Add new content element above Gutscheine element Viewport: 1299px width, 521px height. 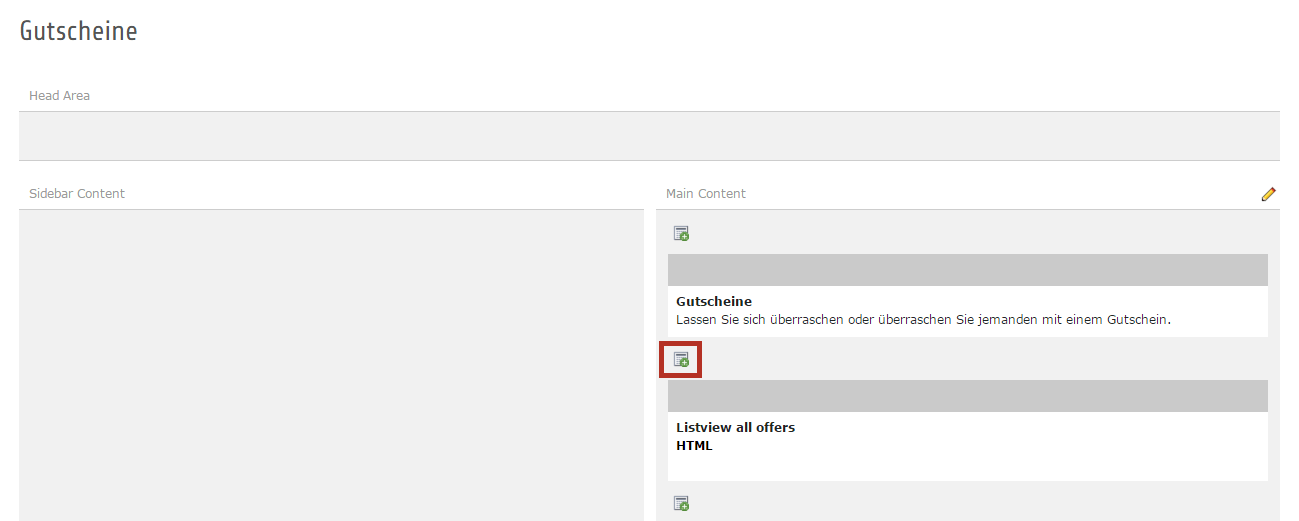click(681, 234)
